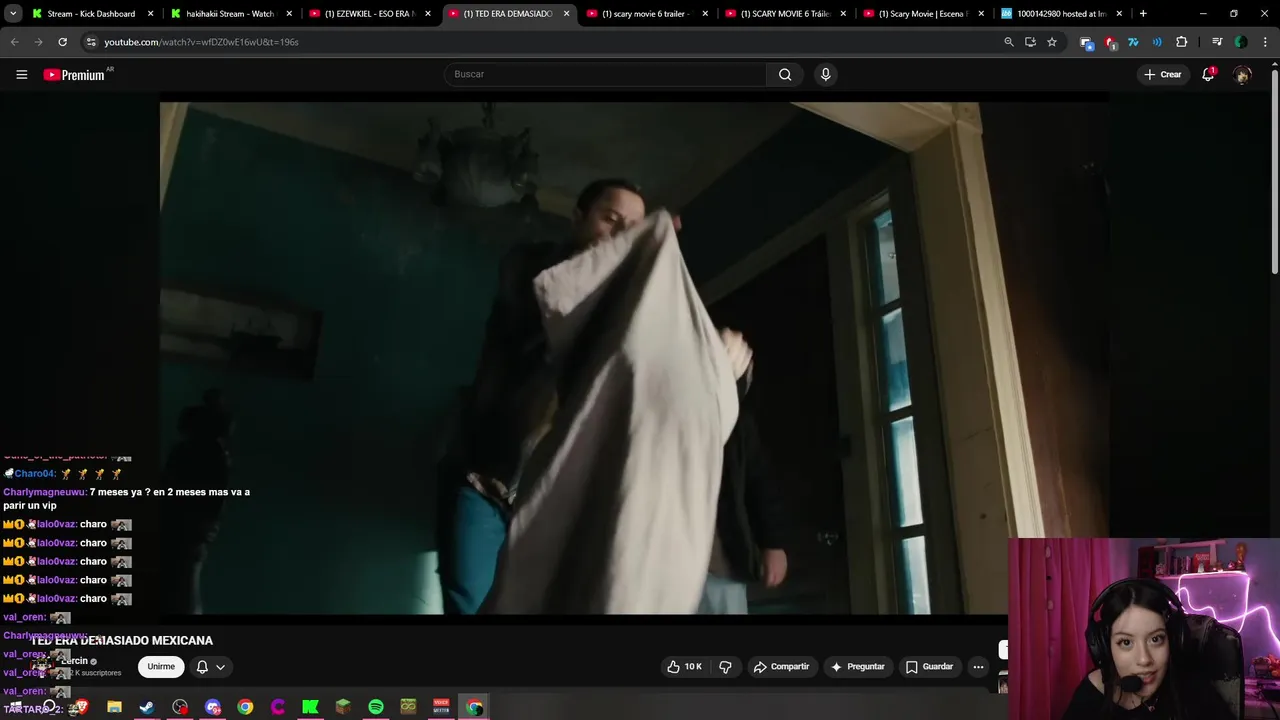Click the install app icon in address bar

pos(1030,42)
